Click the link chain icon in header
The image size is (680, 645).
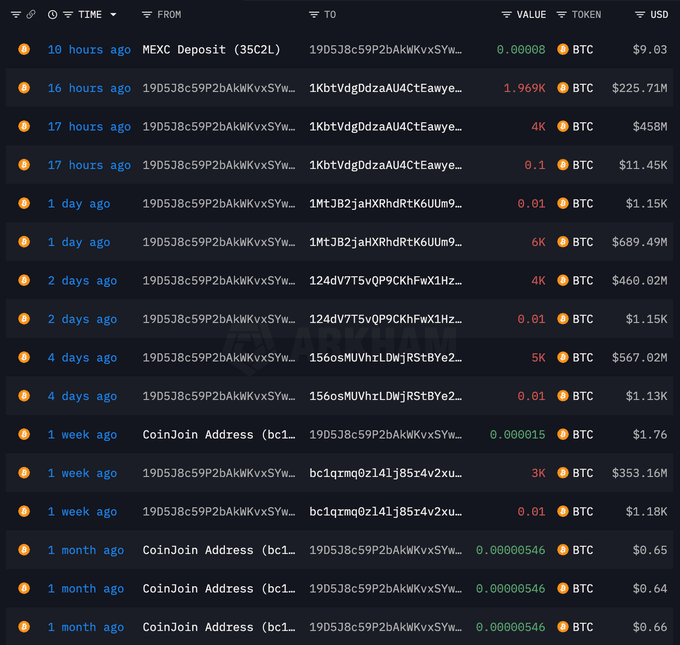coord(30,15)
